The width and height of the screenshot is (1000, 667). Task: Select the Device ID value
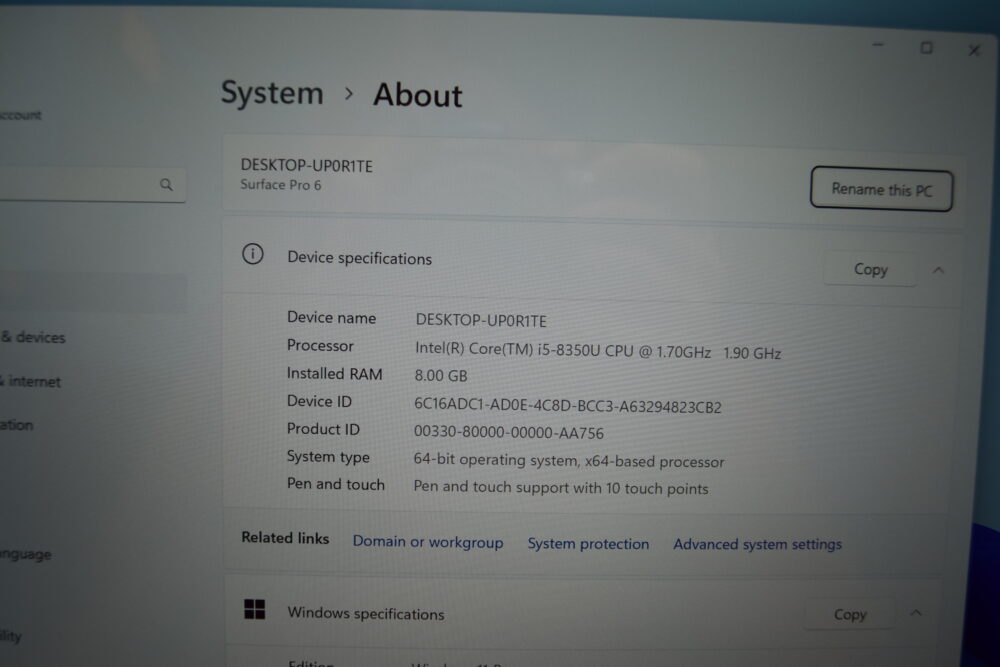coord(568,406)
